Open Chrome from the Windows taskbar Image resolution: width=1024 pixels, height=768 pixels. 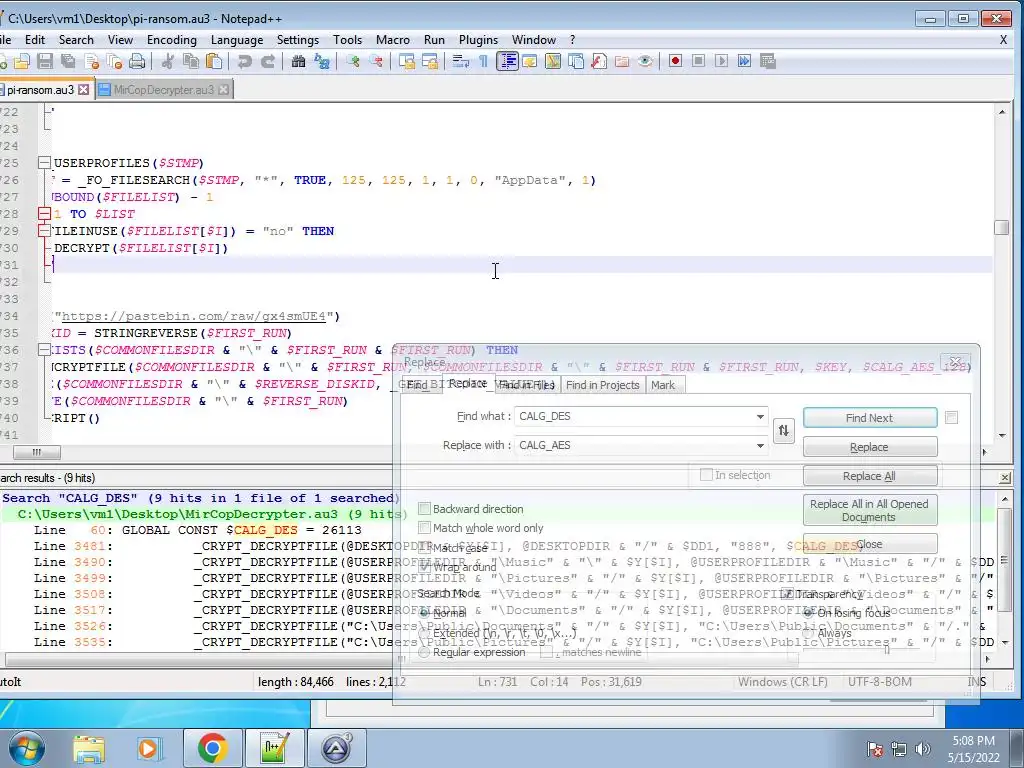(x=212, y=748)
